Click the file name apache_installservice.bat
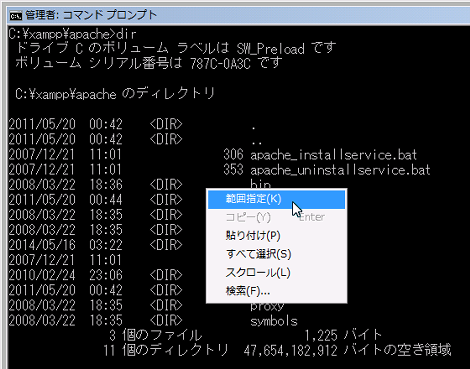 [334, 155]
